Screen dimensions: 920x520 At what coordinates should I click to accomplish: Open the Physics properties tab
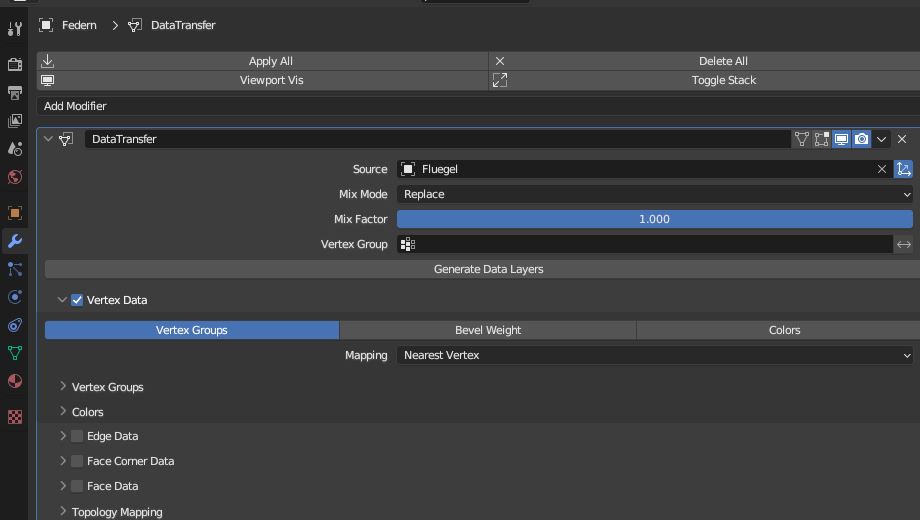tap(15, 297)
